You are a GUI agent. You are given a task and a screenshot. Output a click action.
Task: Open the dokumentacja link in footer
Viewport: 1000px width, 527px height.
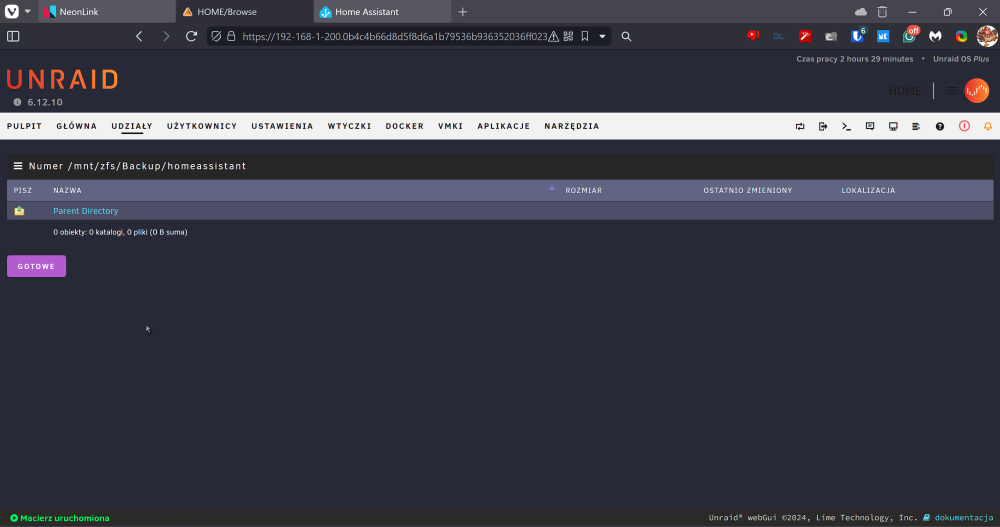coord(964,518)
